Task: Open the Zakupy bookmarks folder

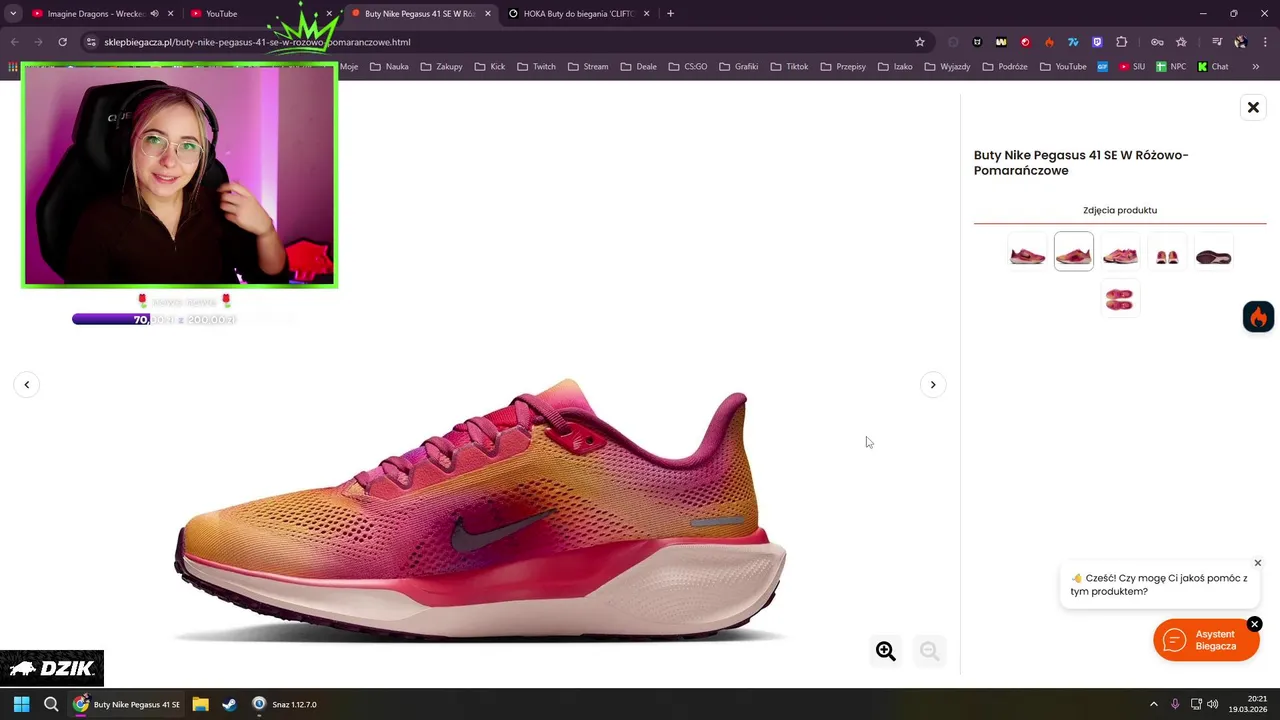Action: pyautogui.click(x=441, y=67)
